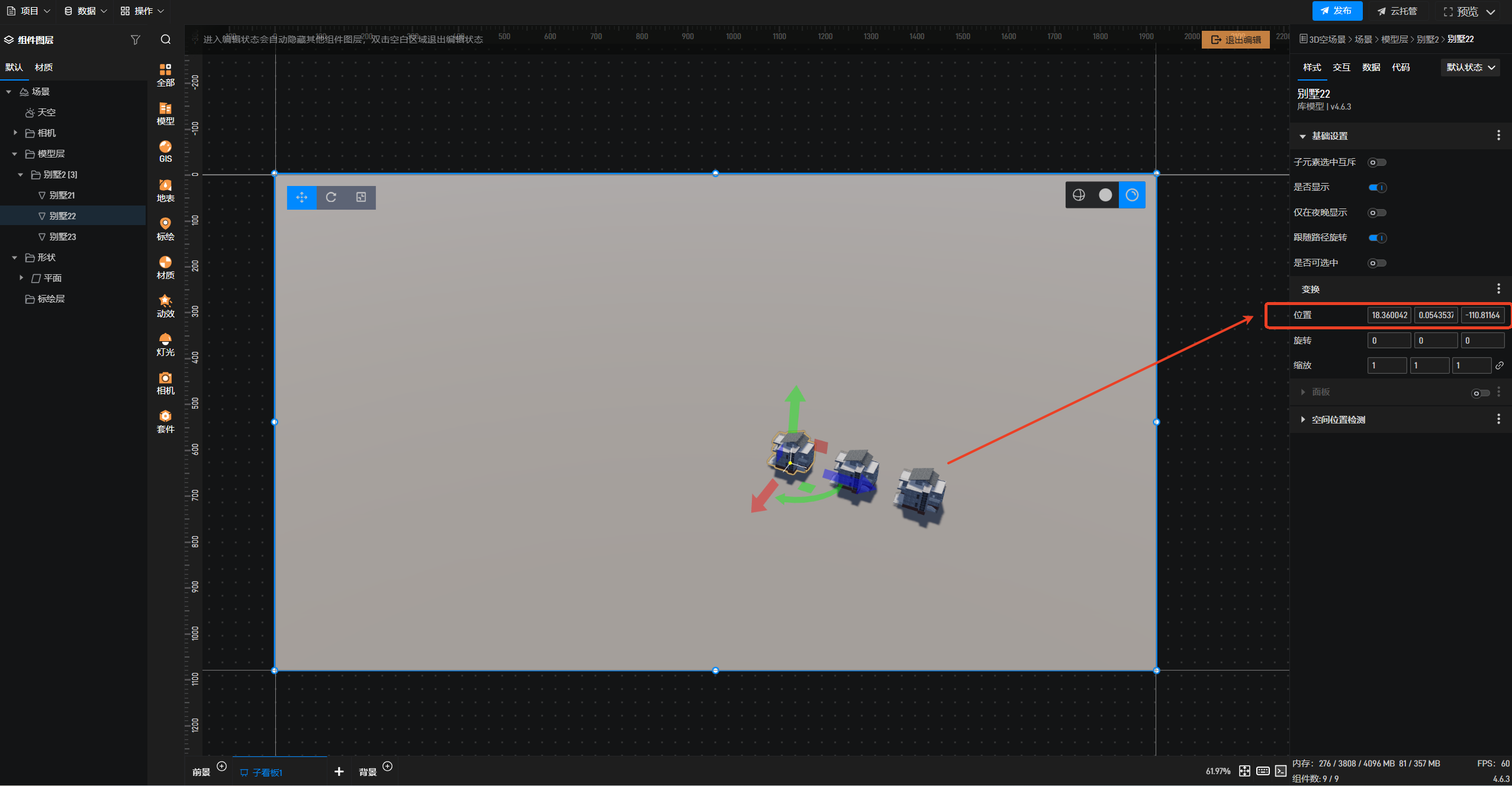Toggle 是否可选中 switch
Image resolution: width=1512 pixels, height=786 pixels.
click(1377, 263)
